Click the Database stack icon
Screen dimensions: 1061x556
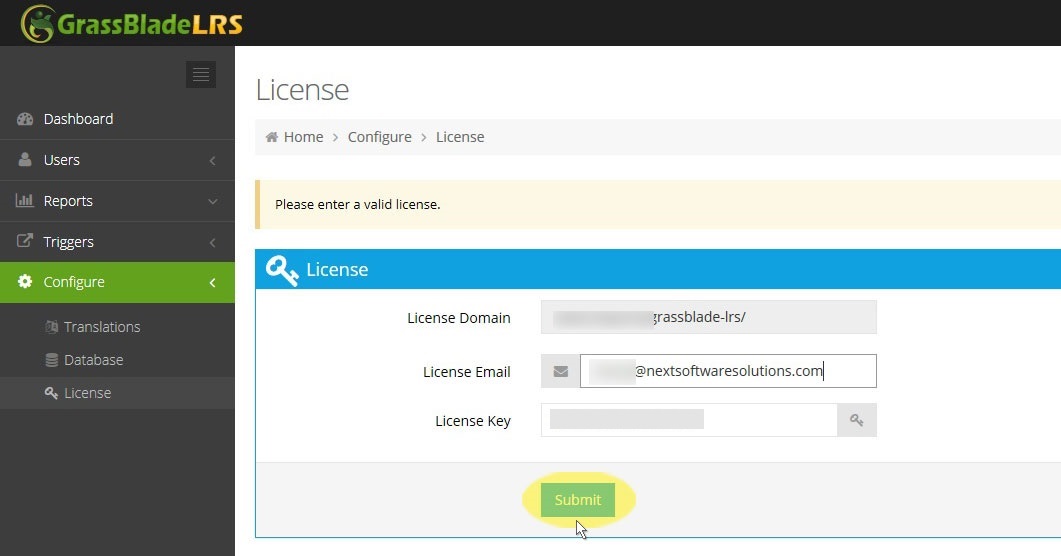(x=51, y=360)
